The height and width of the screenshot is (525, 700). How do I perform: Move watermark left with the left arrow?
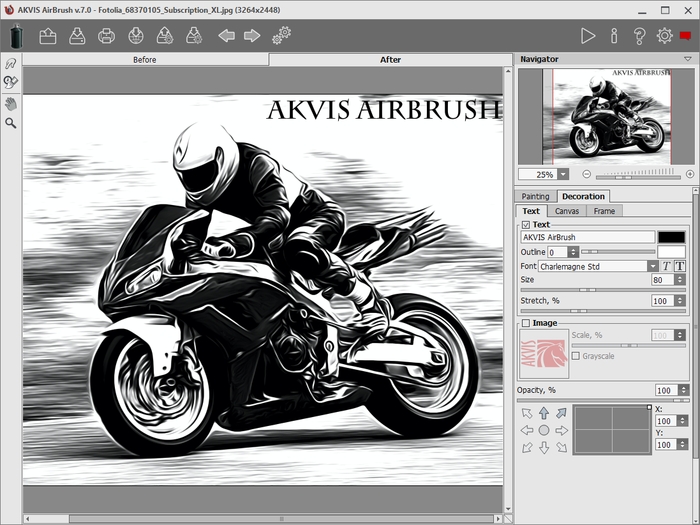(527, 430)
